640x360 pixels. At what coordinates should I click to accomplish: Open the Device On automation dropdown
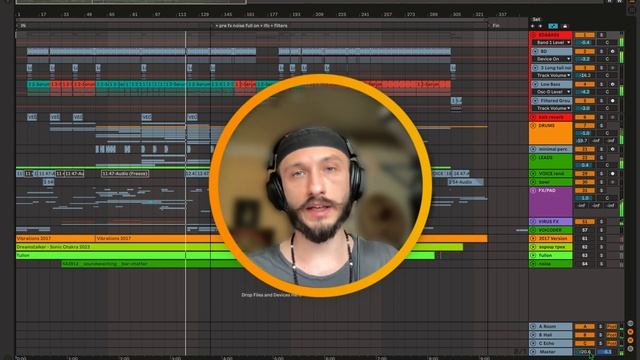click(551, 59)
